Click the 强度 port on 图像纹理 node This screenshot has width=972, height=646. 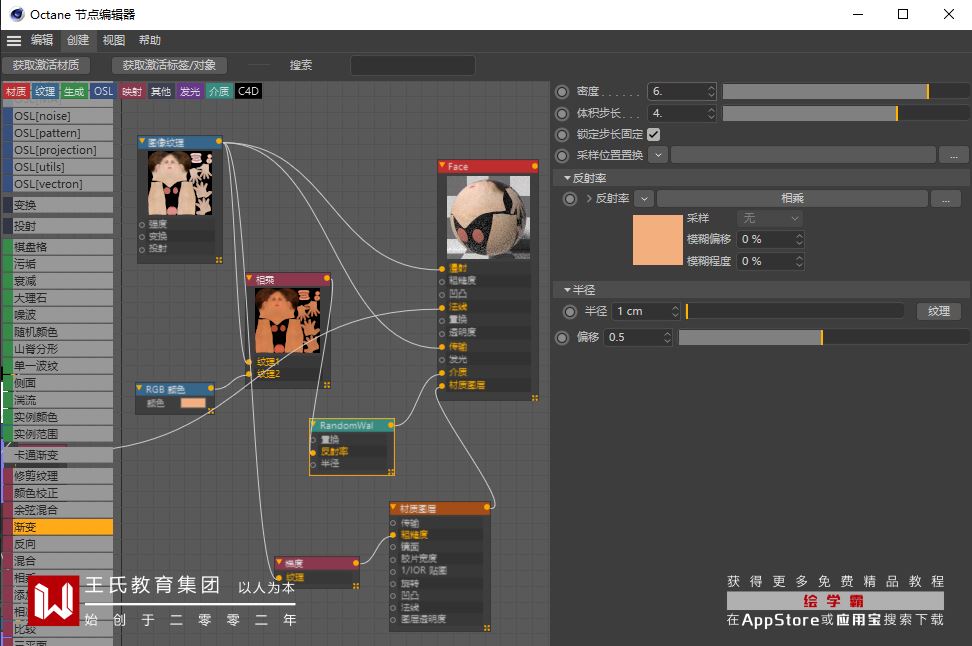tap(142, 224)
